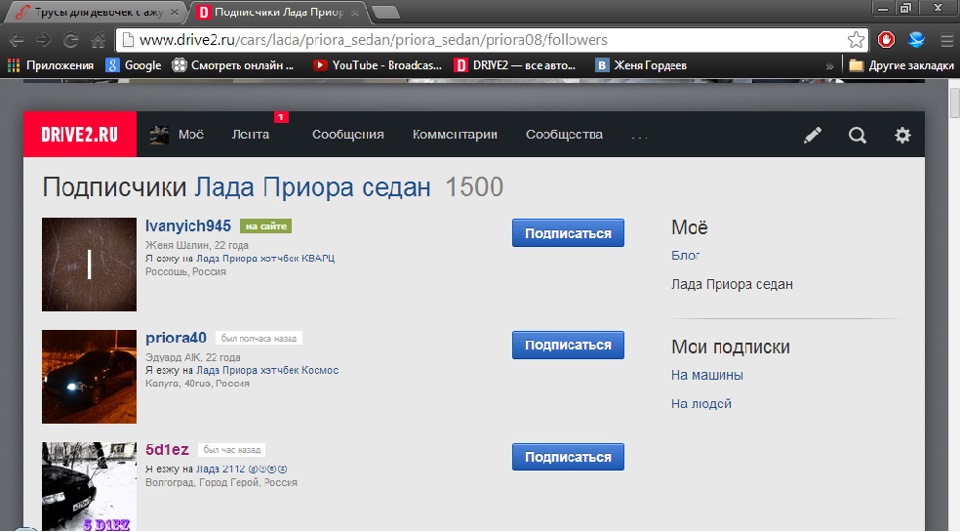Click the red notification badge on Лента
The image size is (960, 532).
point(281,116)
